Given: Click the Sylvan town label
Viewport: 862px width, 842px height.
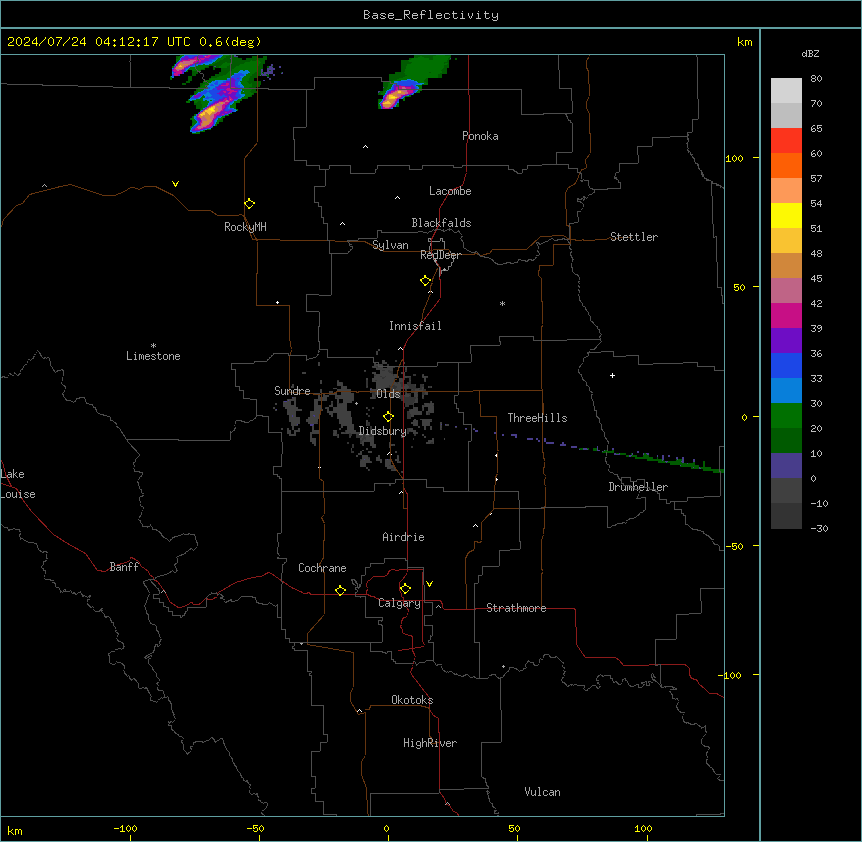Looking at the screenshot, I should pos(390,245).
